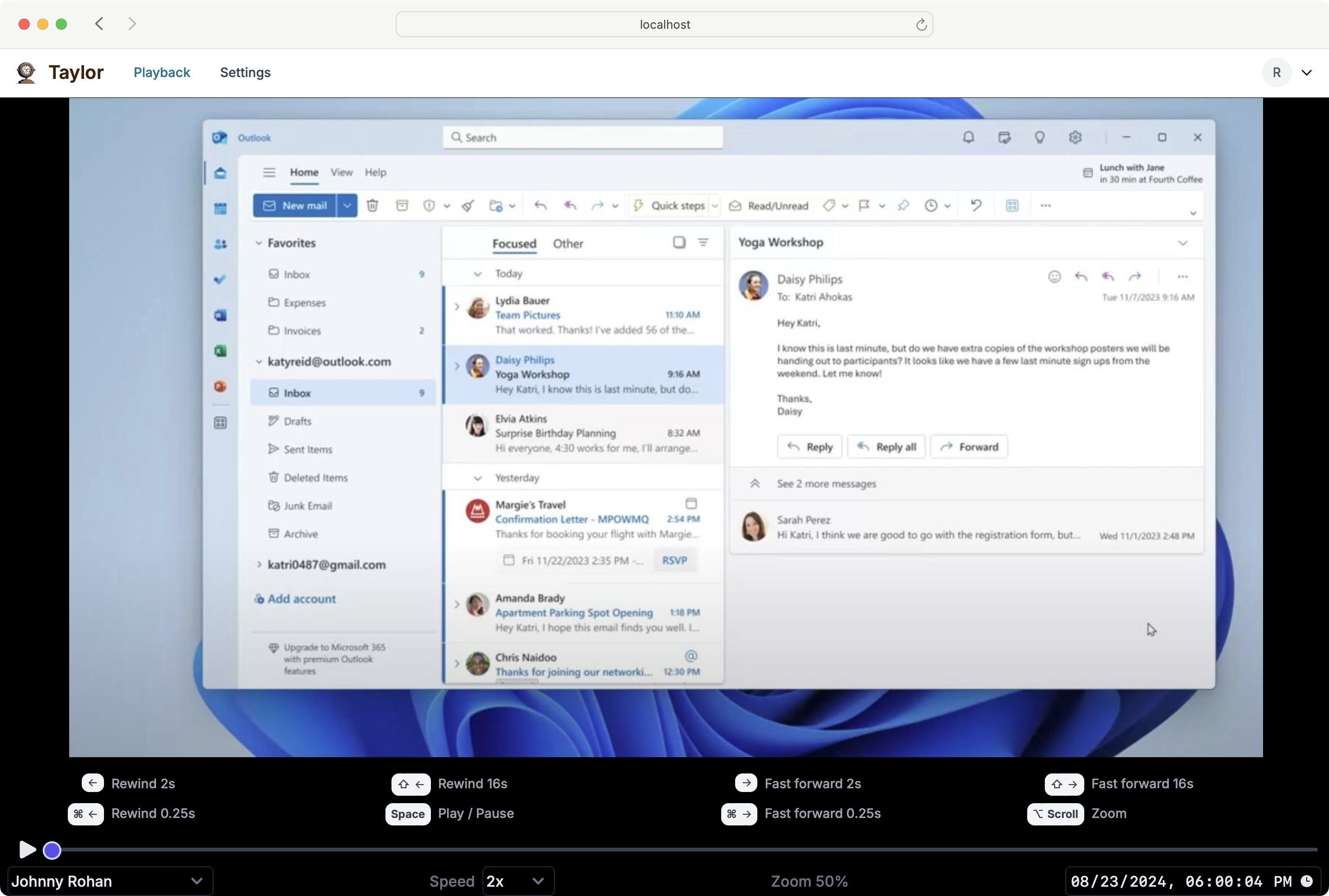Viewport: 1329px width, 896px height.
Task: Open the R account menu chevron
Action: [1307, 72]
